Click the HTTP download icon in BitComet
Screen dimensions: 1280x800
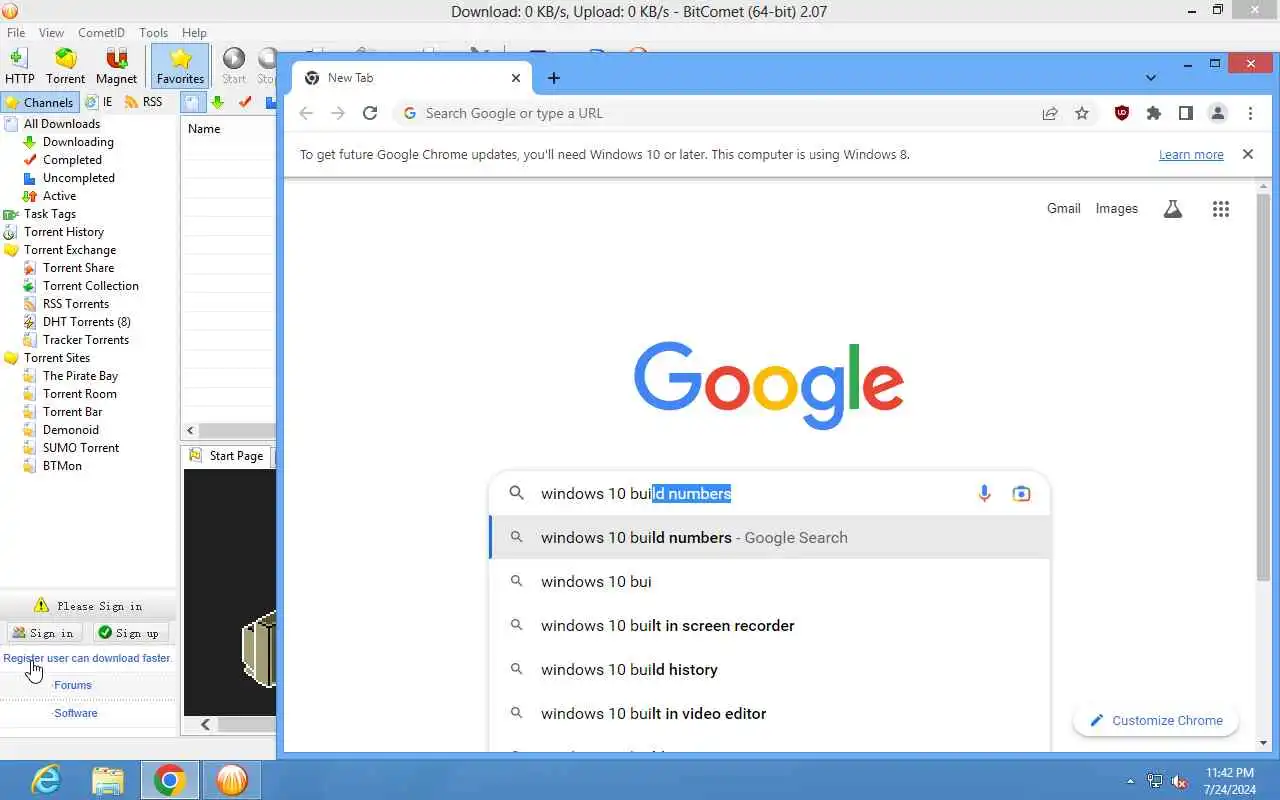pyautogui.click(x=19, y=66)
